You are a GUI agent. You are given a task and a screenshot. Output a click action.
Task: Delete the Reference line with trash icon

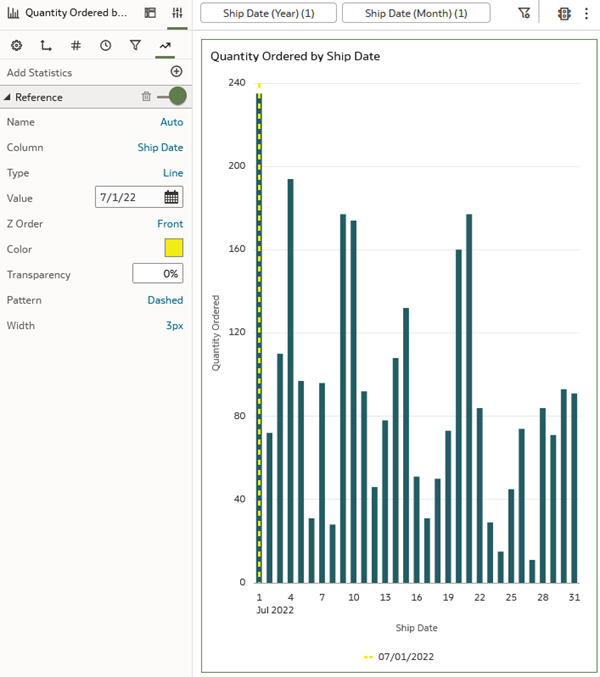146,96
